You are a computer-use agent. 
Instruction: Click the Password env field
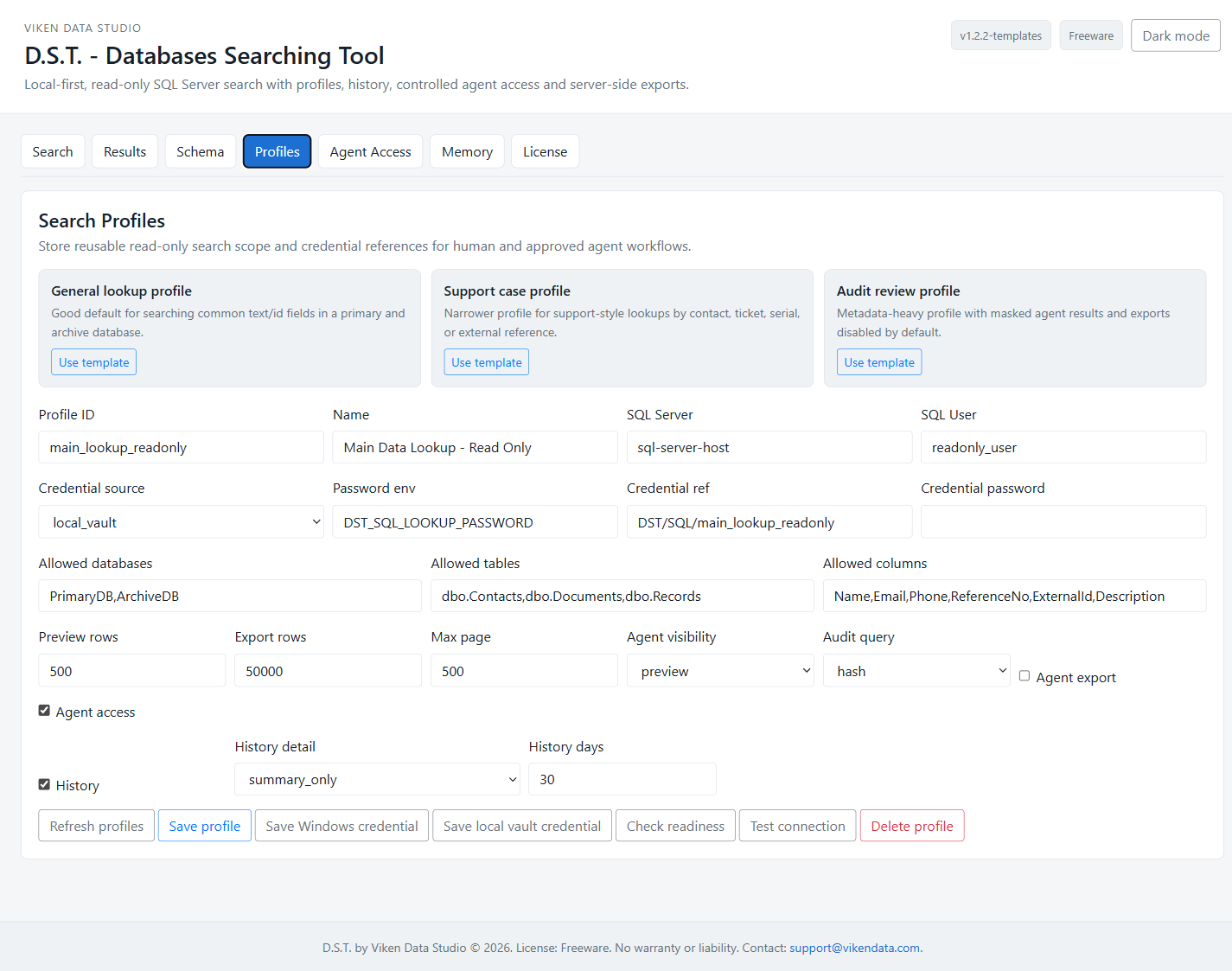coord(476,522)
